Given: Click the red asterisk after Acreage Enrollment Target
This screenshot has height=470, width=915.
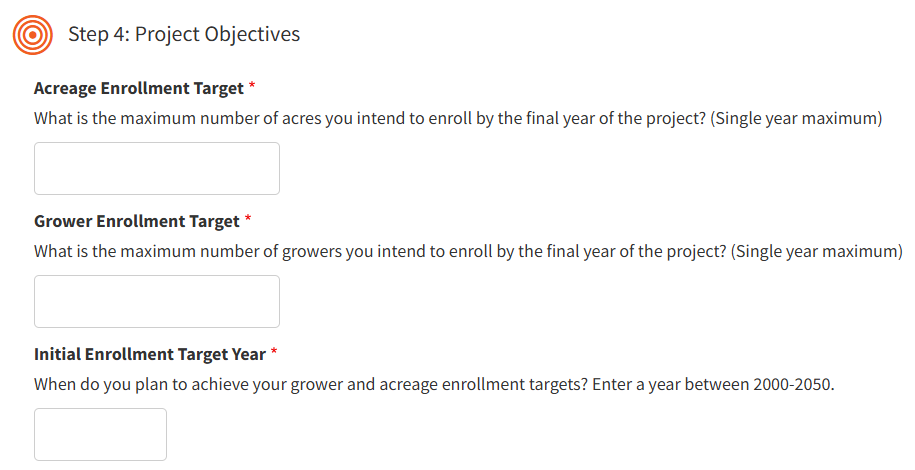Looking at the screenshot, I should point(253,88).
